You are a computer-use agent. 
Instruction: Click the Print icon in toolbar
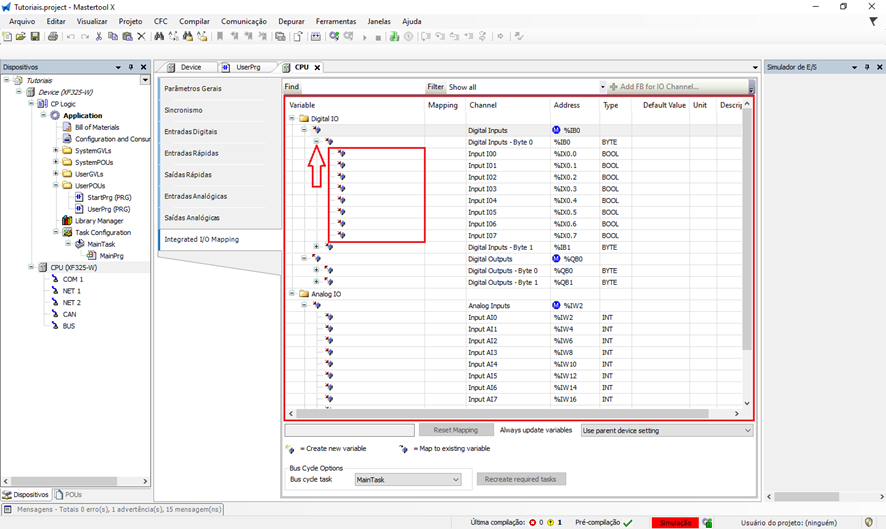[x=52, y=37]
